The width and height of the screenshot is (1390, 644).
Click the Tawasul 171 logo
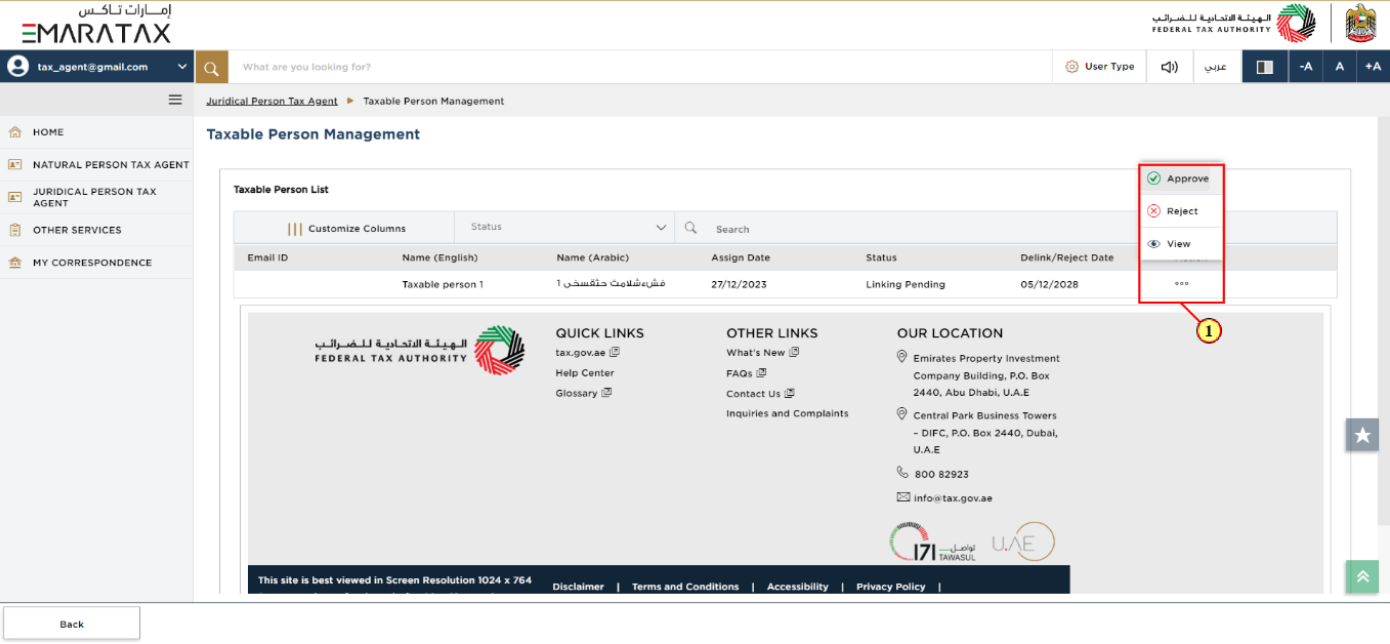point(932,543)
